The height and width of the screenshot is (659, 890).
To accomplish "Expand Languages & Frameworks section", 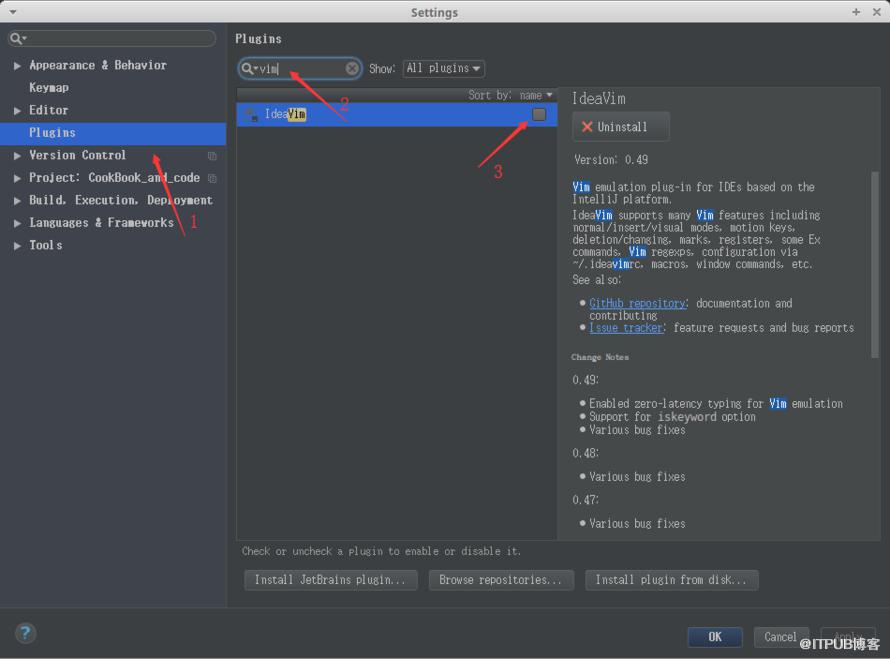I will 17,223.
